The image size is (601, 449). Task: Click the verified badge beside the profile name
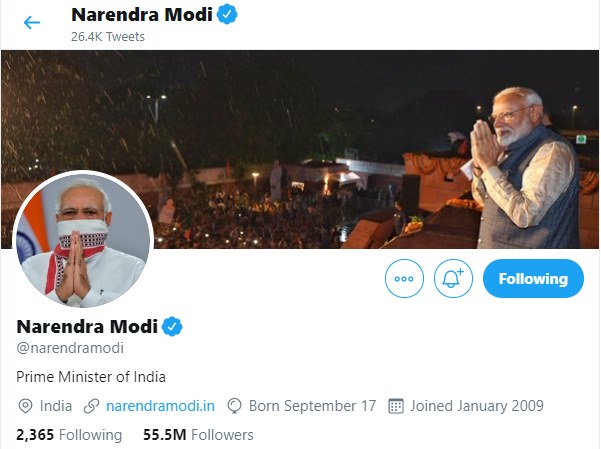173,327
